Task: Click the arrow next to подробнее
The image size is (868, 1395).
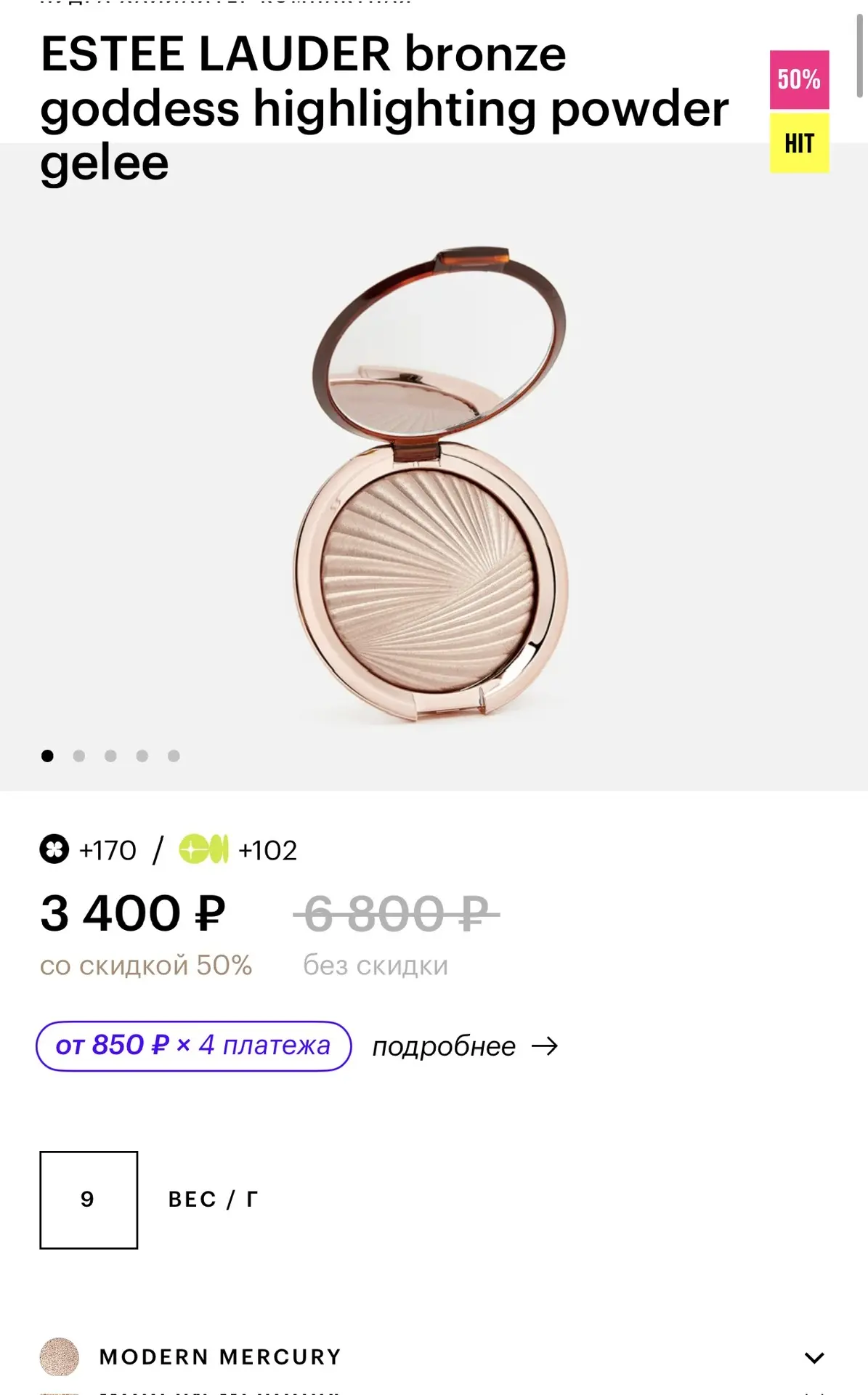Action: (545, 1046)
